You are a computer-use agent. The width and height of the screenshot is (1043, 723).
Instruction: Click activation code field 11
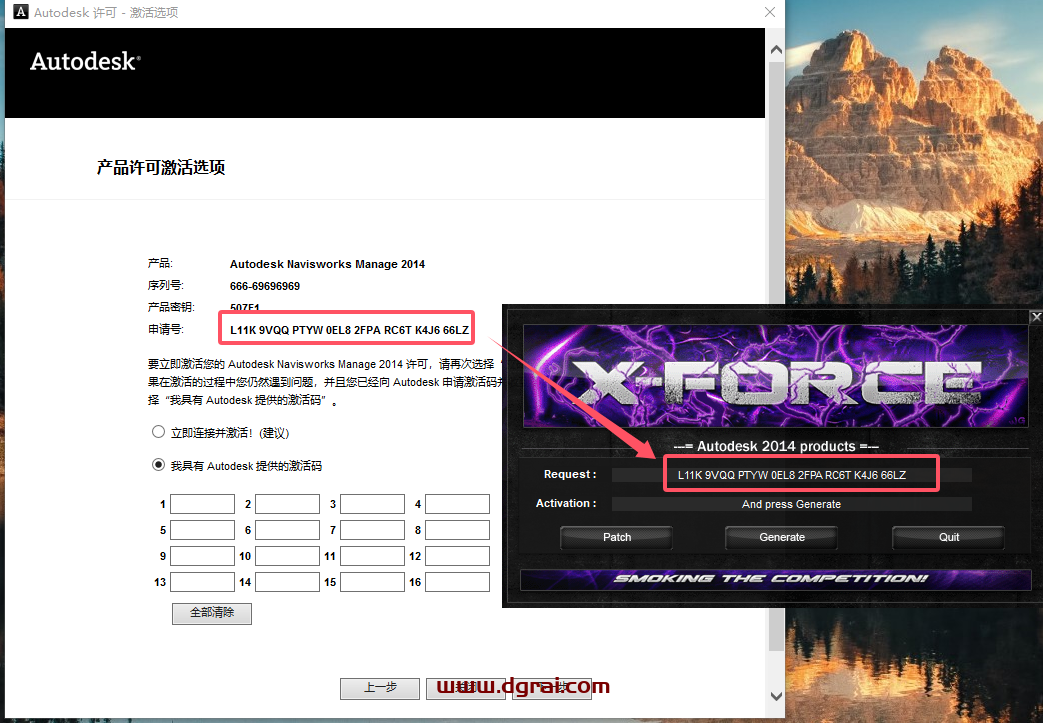click(x=372, y=555)
